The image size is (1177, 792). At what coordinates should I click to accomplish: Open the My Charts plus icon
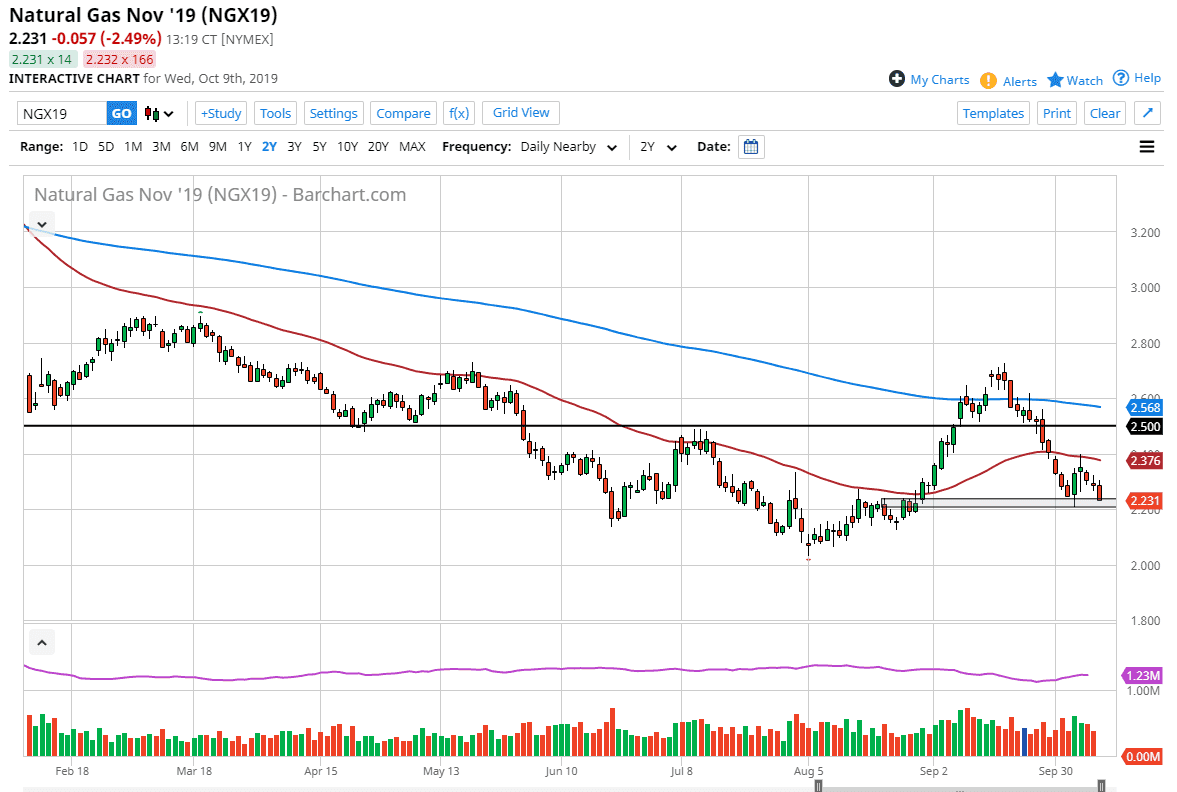pos(896,79)
